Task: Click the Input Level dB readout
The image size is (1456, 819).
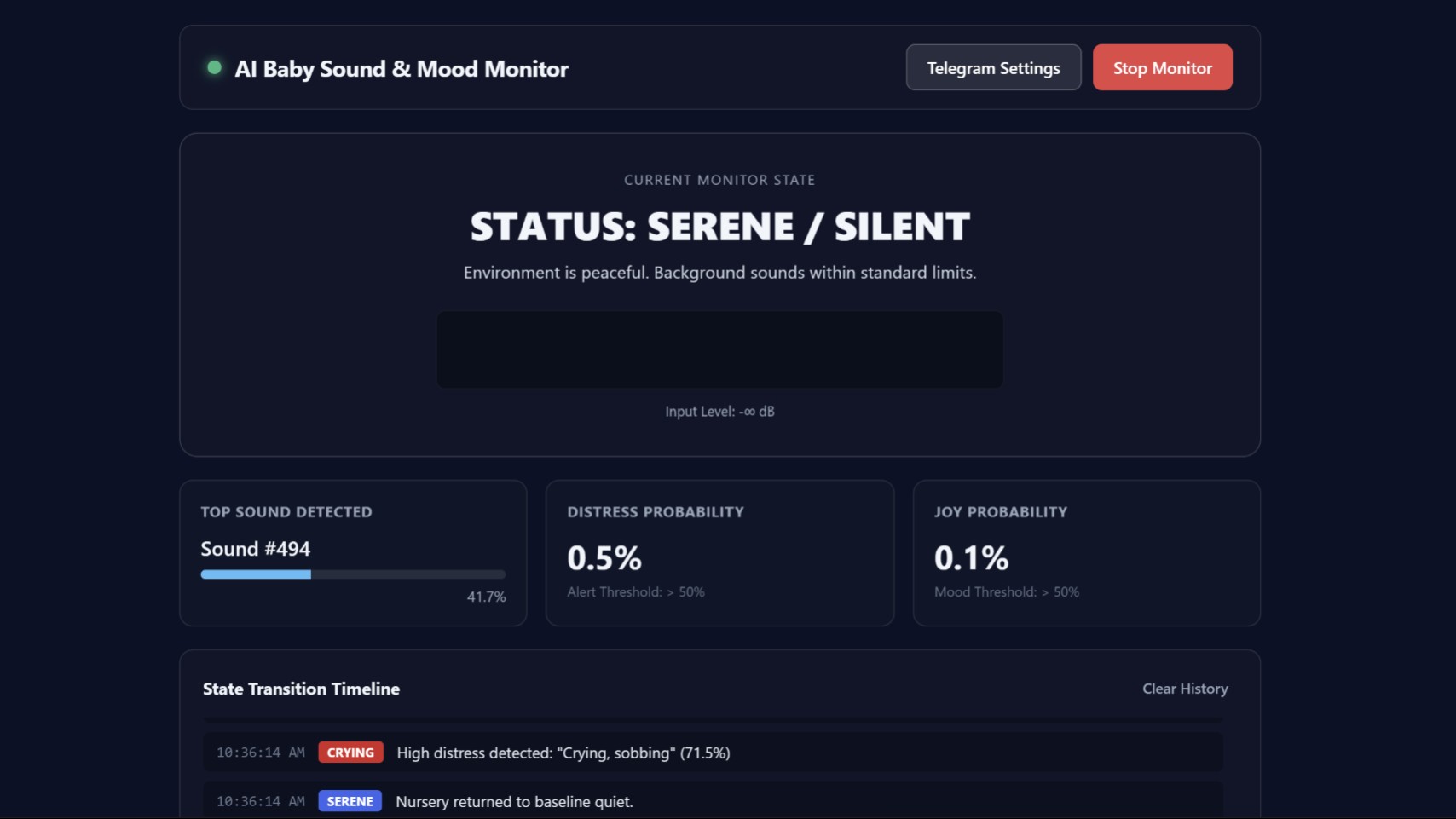Action: [720, 412]
